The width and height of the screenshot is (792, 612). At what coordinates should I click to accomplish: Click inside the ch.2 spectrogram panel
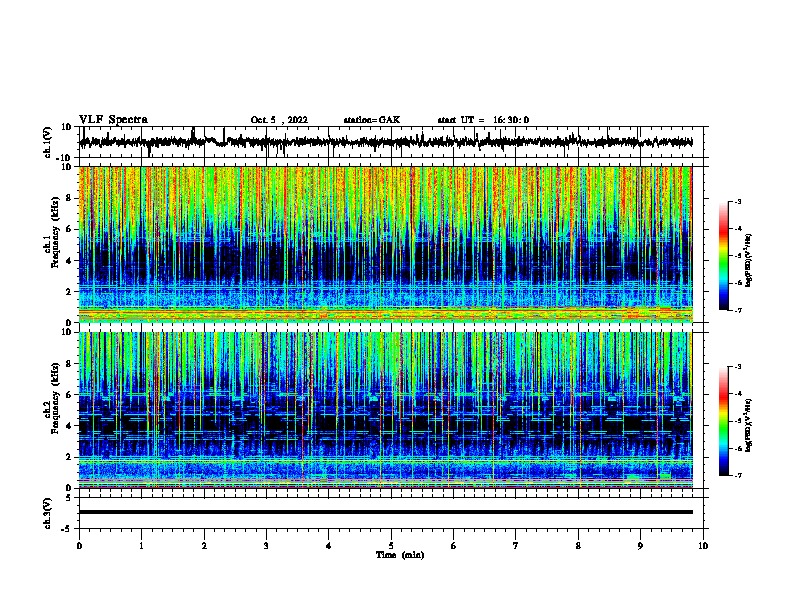click(x=385, y=410)
